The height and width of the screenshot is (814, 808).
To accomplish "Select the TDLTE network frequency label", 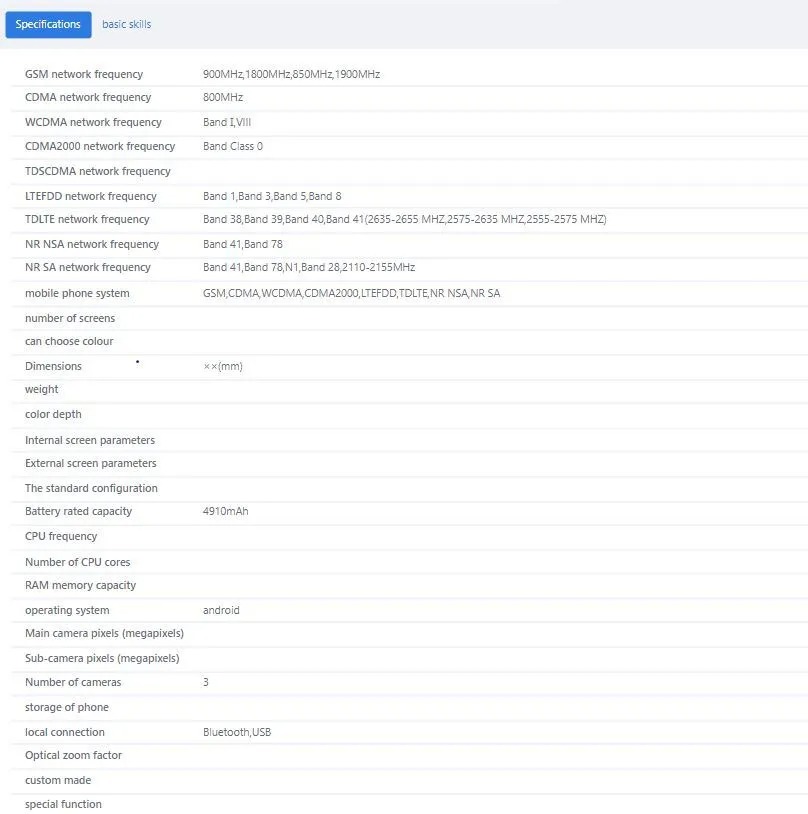I will (x=87, y=219).
